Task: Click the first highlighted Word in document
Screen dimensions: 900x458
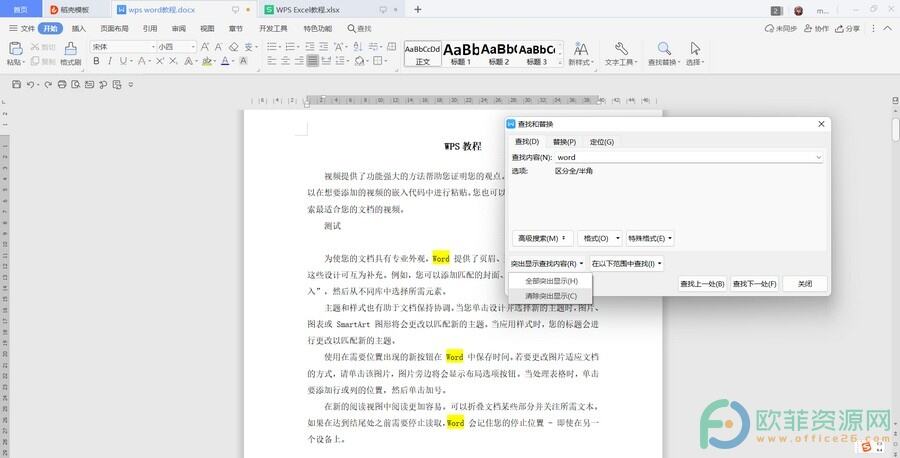Action: pos(441,258)
